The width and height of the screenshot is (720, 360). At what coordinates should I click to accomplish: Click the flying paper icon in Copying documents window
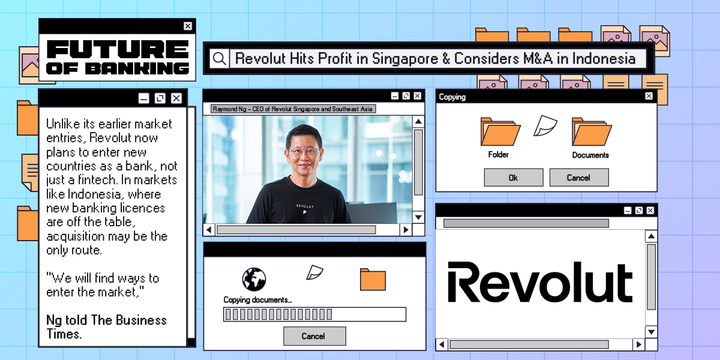tap(315, 272)
